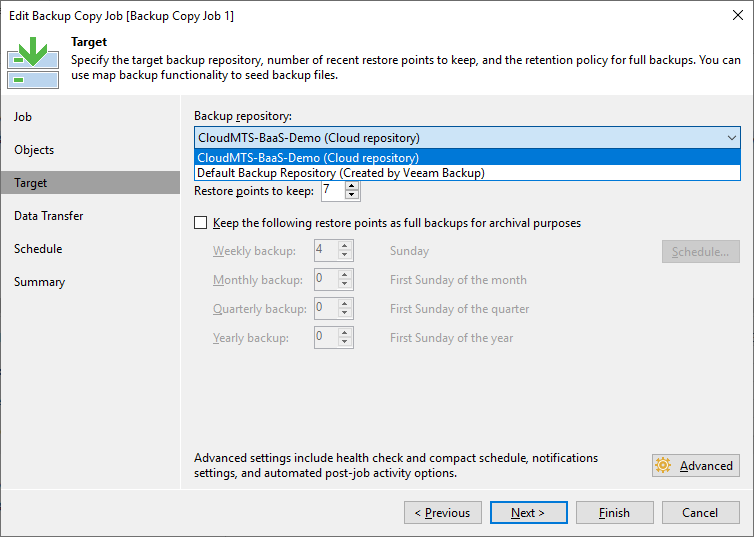Image resolution: width=754 pixels, height=537 pixels.
Task: Collapse the Backup repository dropdown arrow
Action: pos(731,138)
